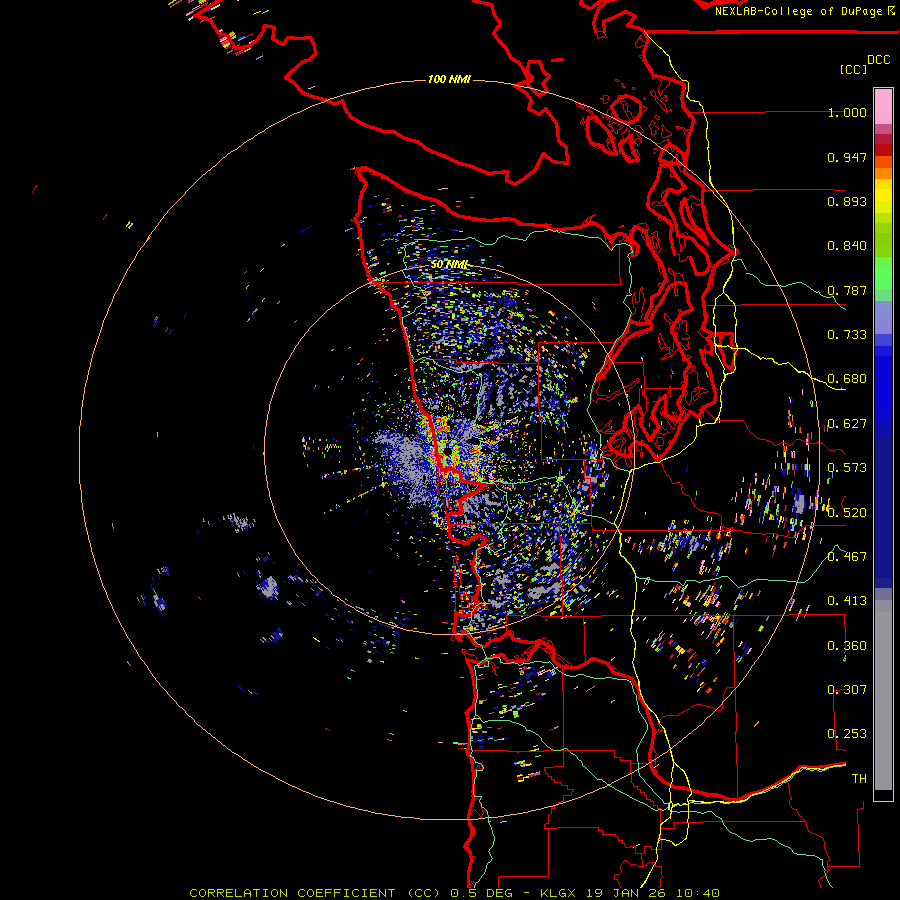Image resolution: width=900 pixels, height=900 pixels.
Task: Click the [CC] units label
Action: point(853,69)
